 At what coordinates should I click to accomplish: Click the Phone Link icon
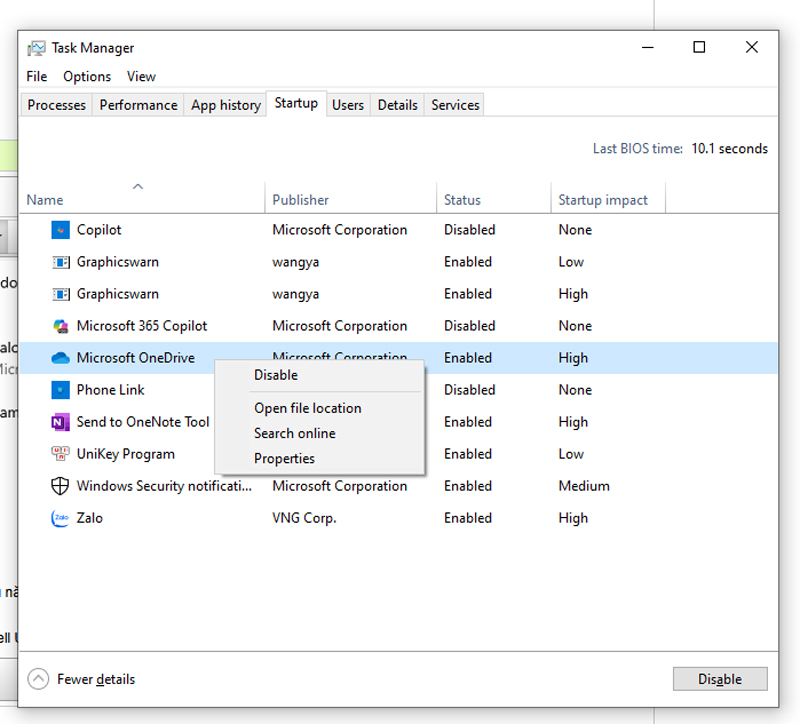[x=60, y=390]
